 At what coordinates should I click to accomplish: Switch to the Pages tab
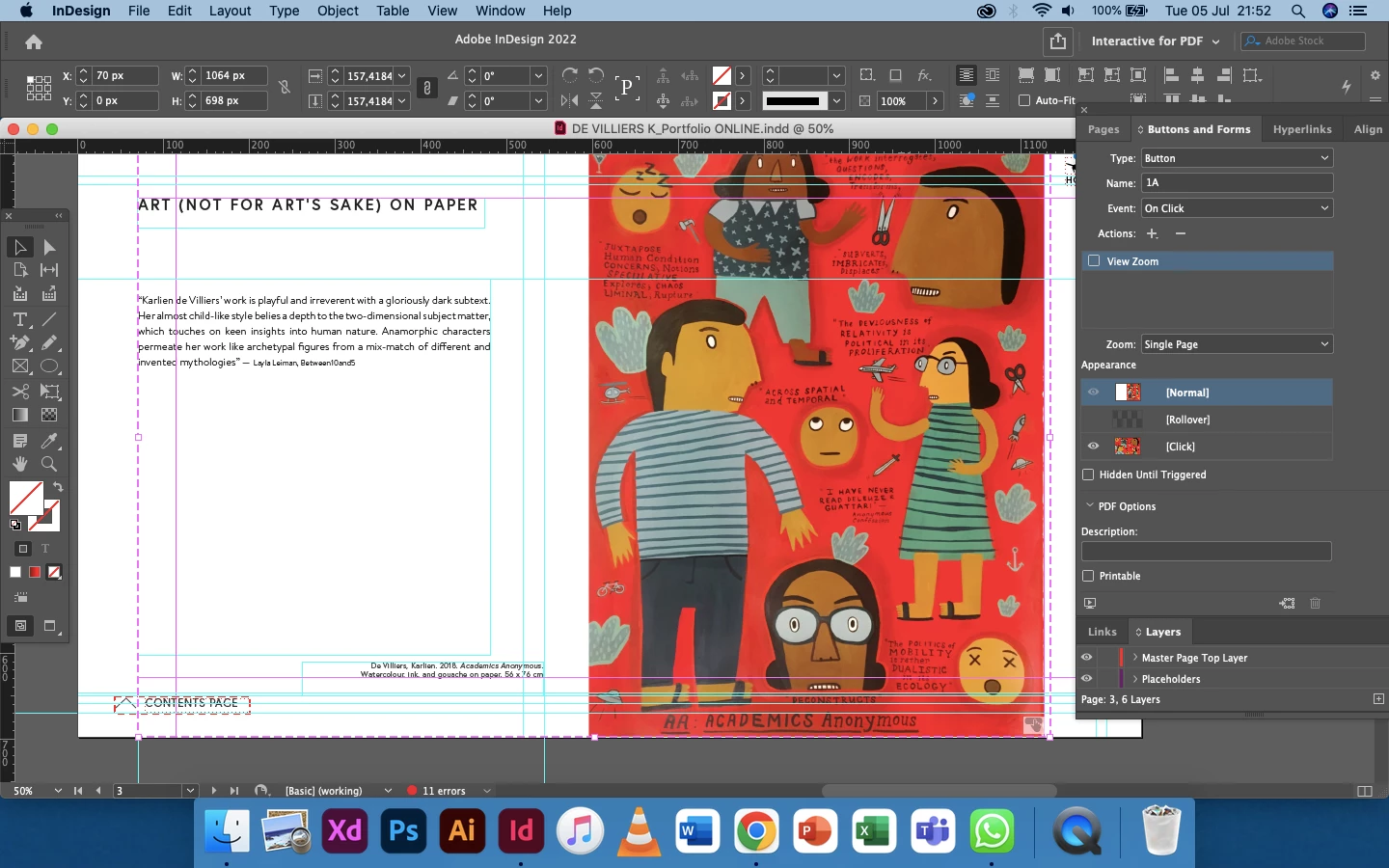click(1103, 129)
